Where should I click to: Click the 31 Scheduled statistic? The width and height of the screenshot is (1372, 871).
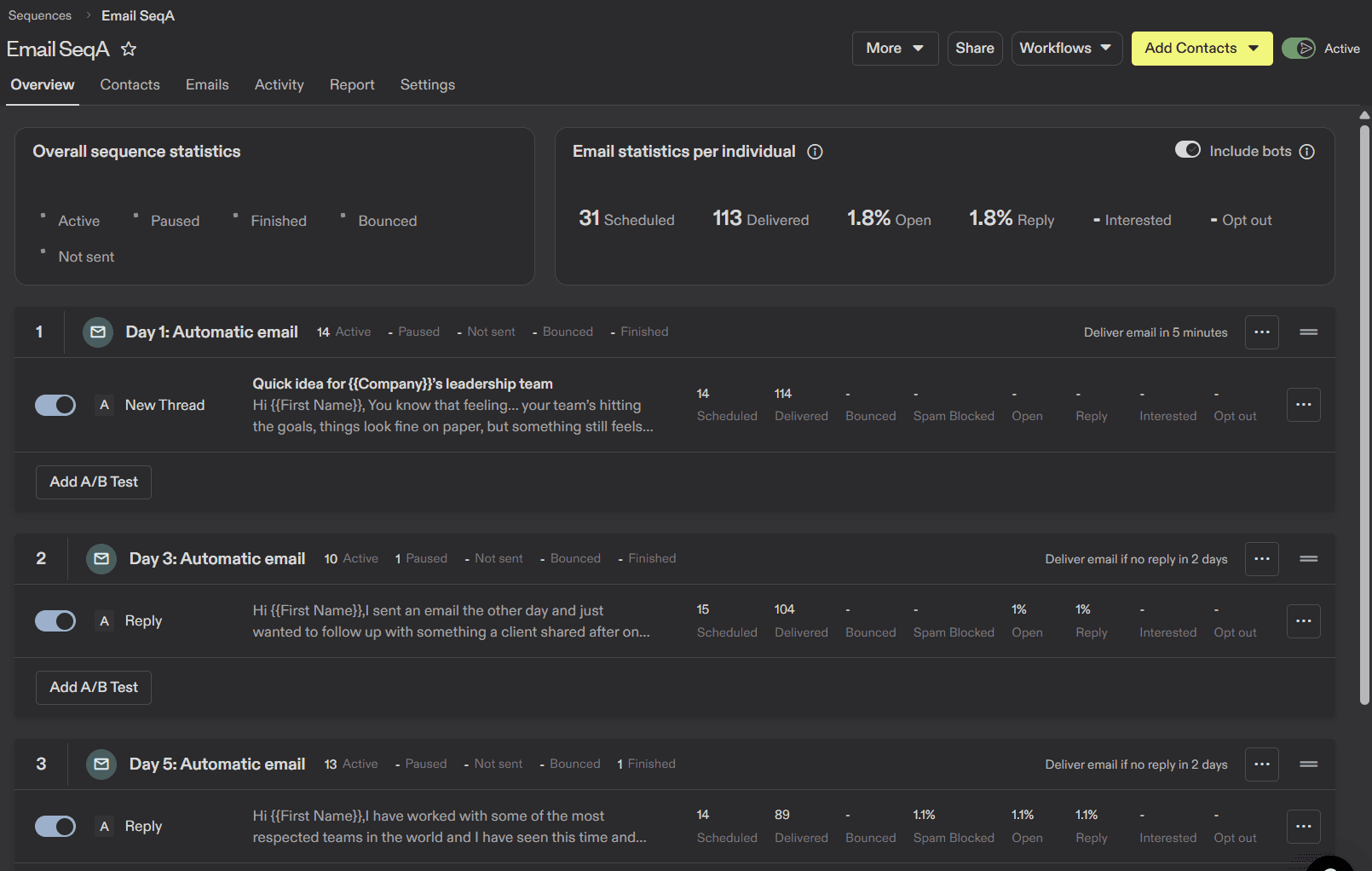coord(626,219)
